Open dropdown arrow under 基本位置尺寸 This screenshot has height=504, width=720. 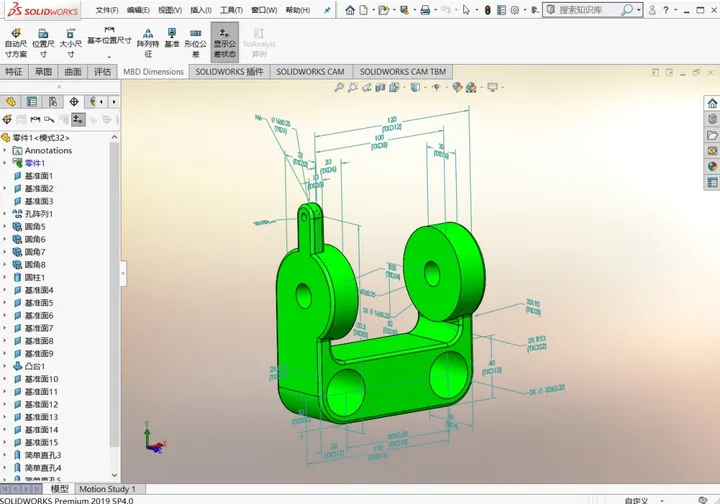(109, 57)
